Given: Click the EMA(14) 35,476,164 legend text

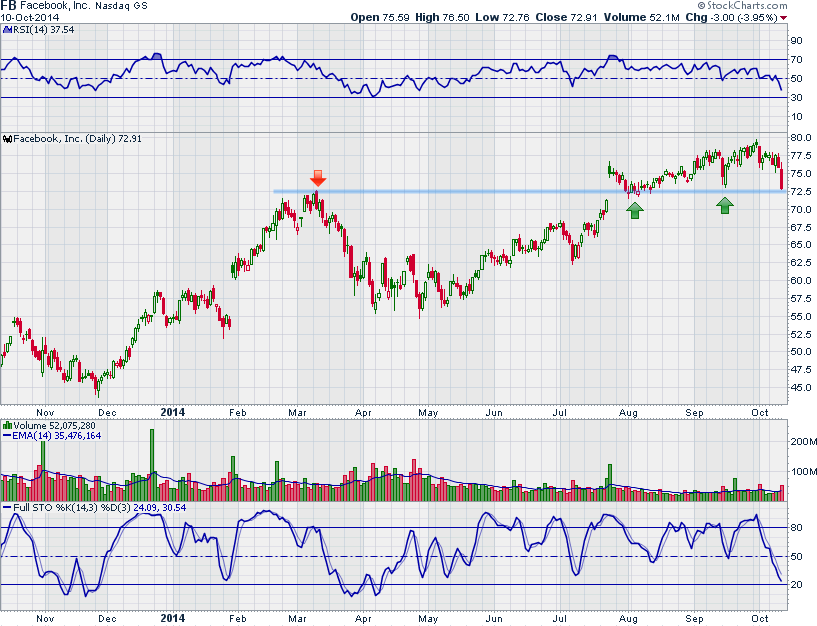Looking at the screenshot, I should point(57,436).
